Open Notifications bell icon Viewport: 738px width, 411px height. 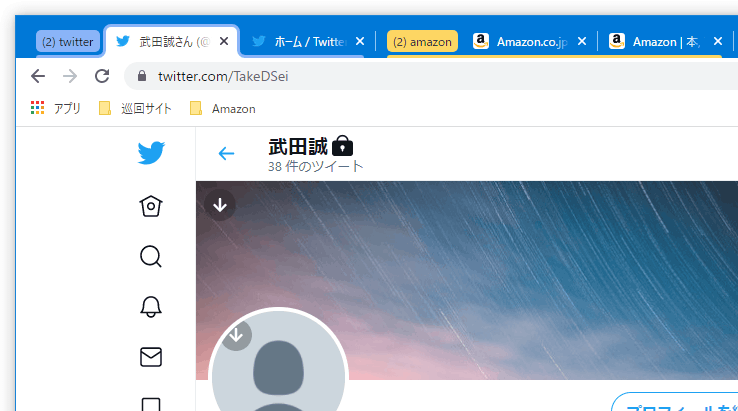pos(151,306)
